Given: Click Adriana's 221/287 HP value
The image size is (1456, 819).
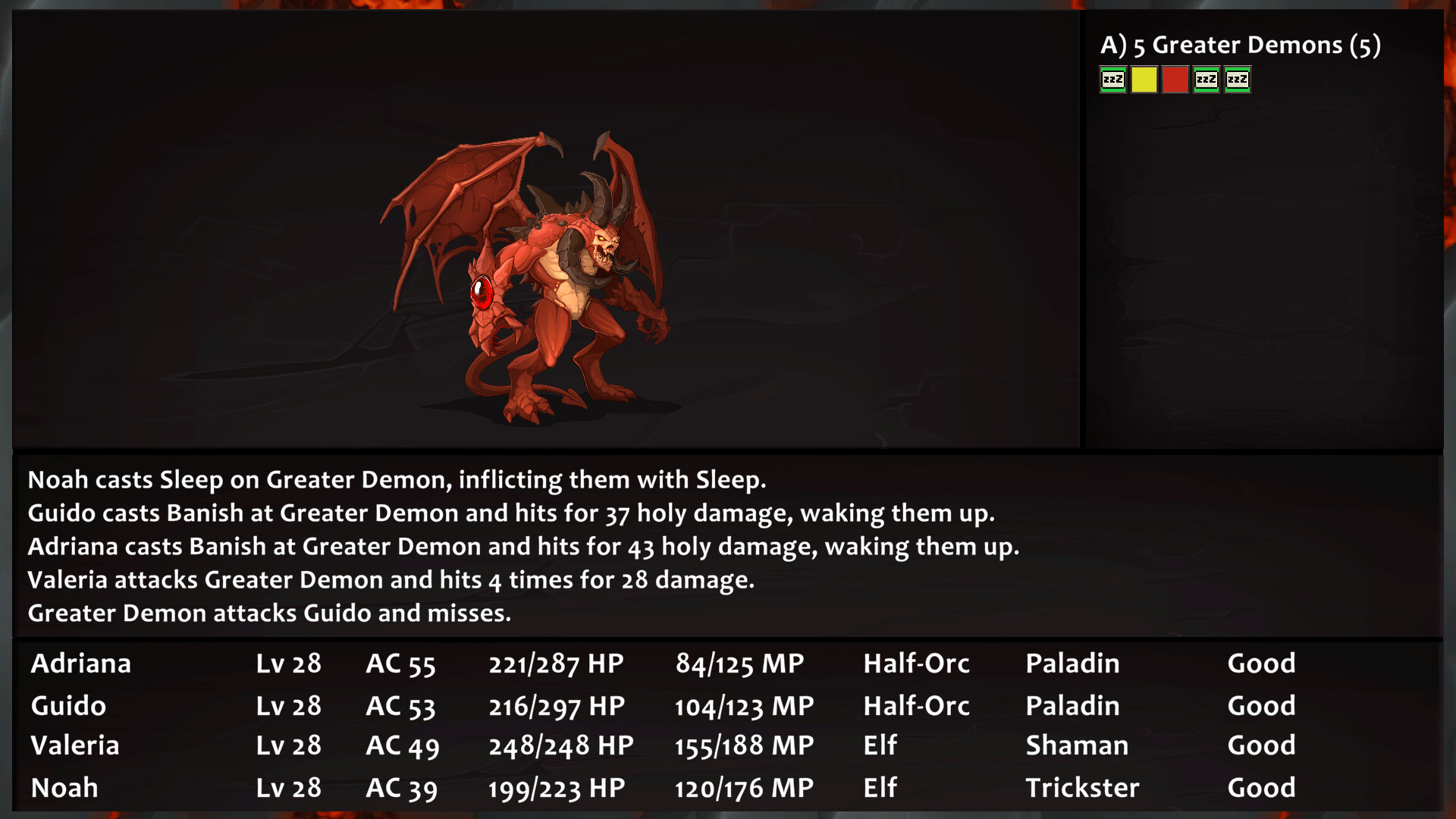Looking at the screenshot, I should point(556,664).
